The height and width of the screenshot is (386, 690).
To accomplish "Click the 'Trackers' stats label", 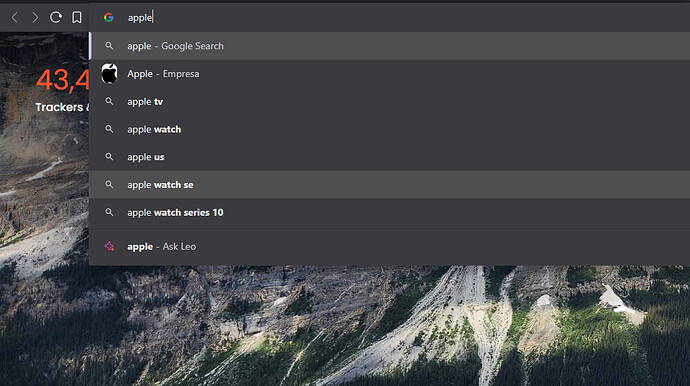I will pyautogui.click(x=59, y=107).
